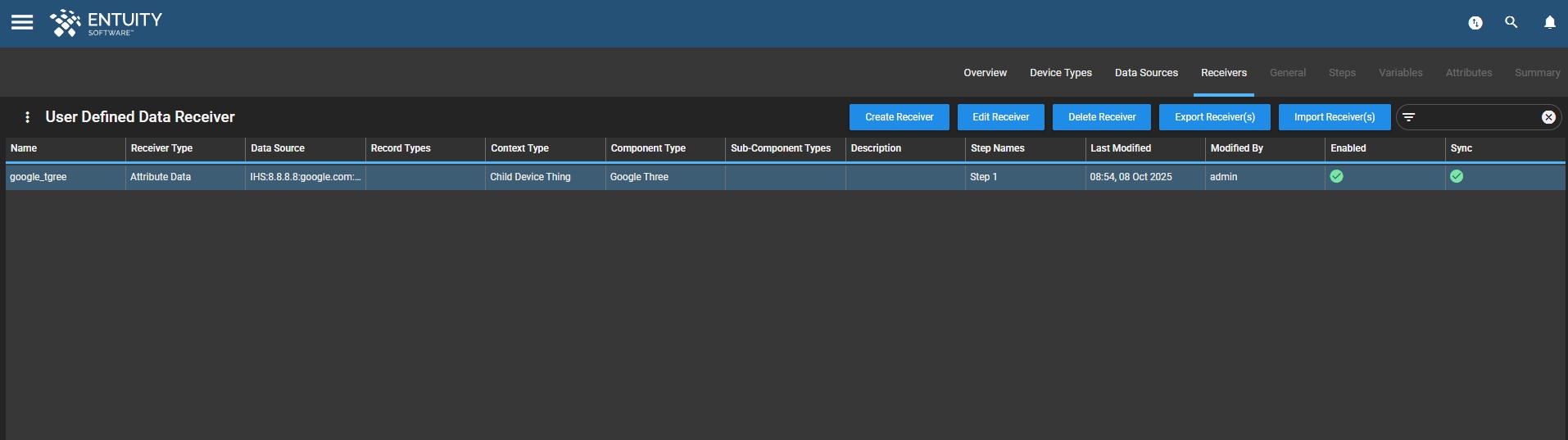The height and width of the screenshot is (440, 1568).
Task: Click the Delete Receiver button
Action: click(x=1102, y=117)
